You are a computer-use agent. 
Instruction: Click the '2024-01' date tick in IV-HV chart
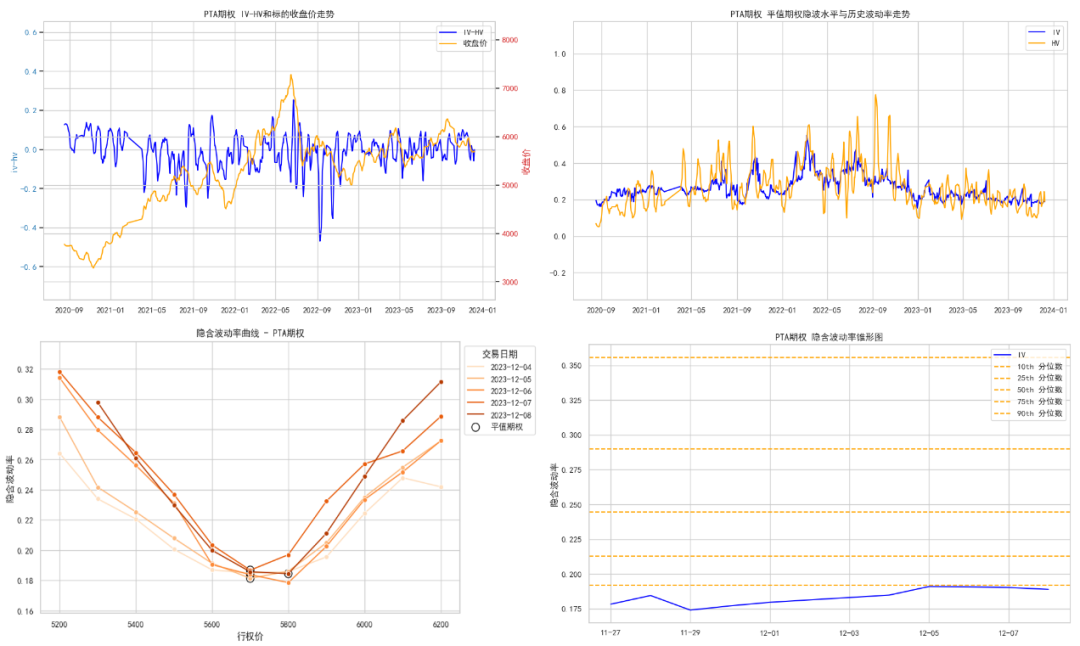482,310
